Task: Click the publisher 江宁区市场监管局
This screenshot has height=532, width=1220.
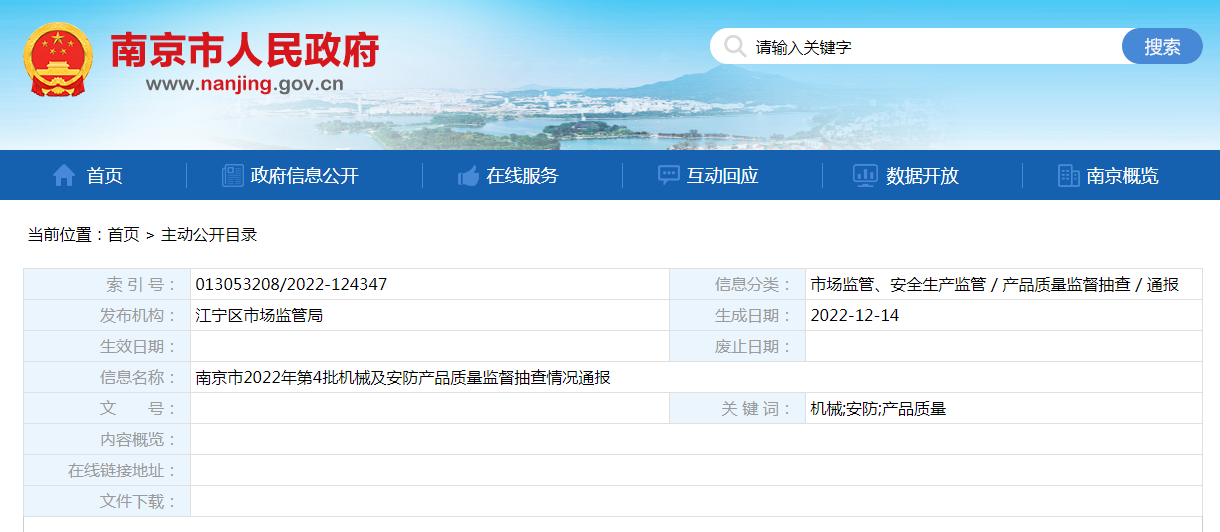Action: [x=259, y=315]
